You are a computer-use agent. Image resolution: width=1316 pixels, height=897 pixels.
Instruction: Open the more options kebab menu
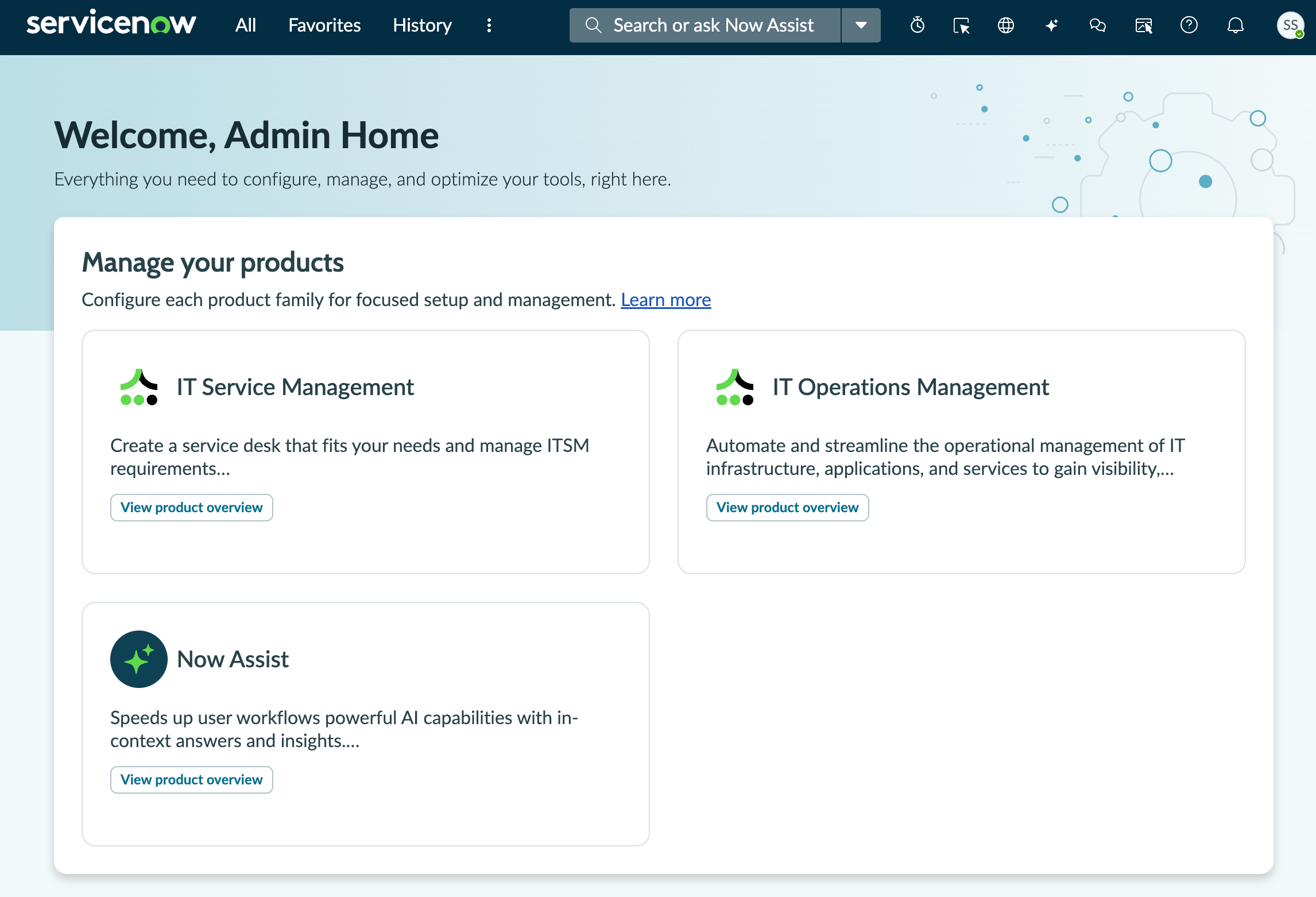click(489, 25)
